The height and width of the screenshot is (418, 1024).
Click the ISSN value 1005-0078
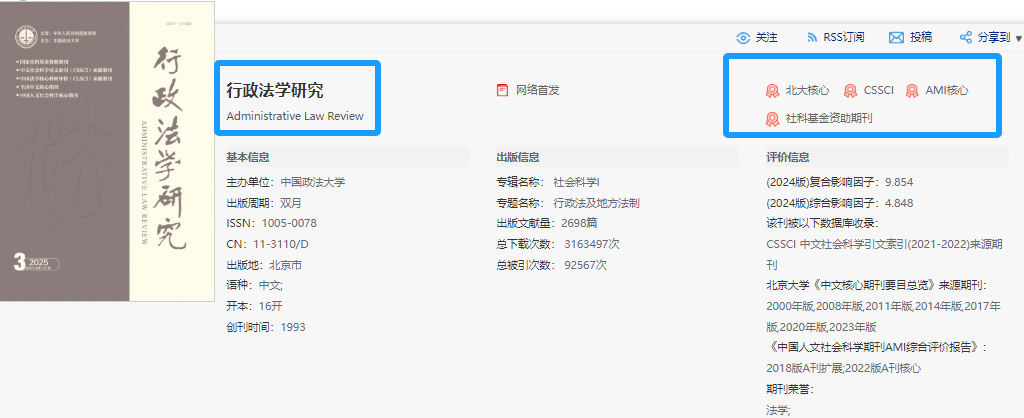pos(289,223)
